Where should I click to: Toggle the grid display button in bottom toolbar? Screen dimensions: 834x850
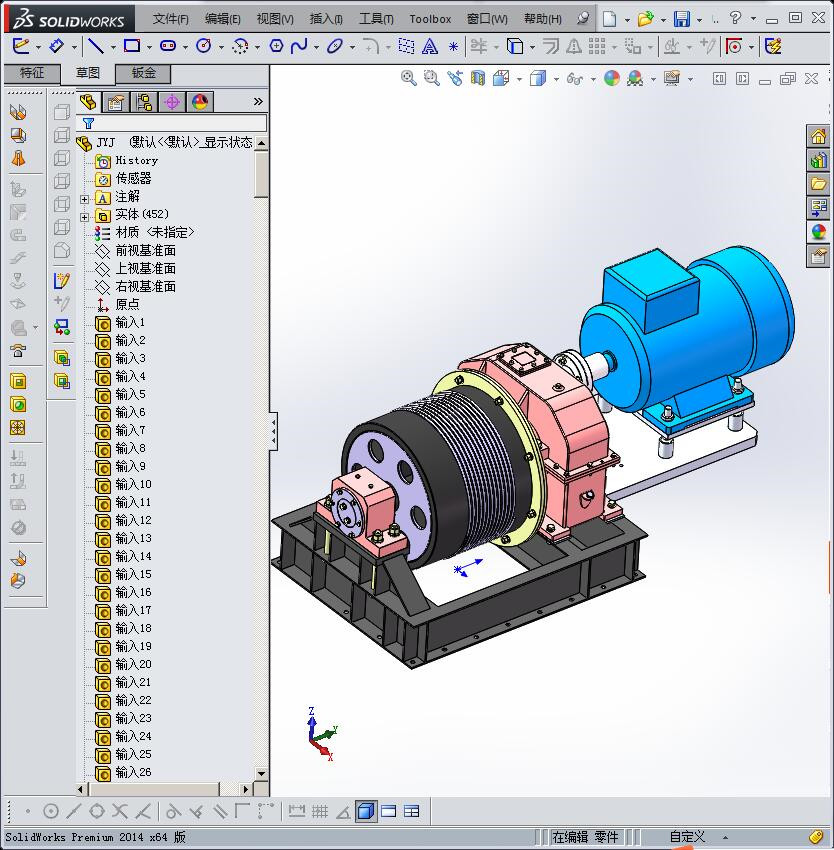(320, 812)
